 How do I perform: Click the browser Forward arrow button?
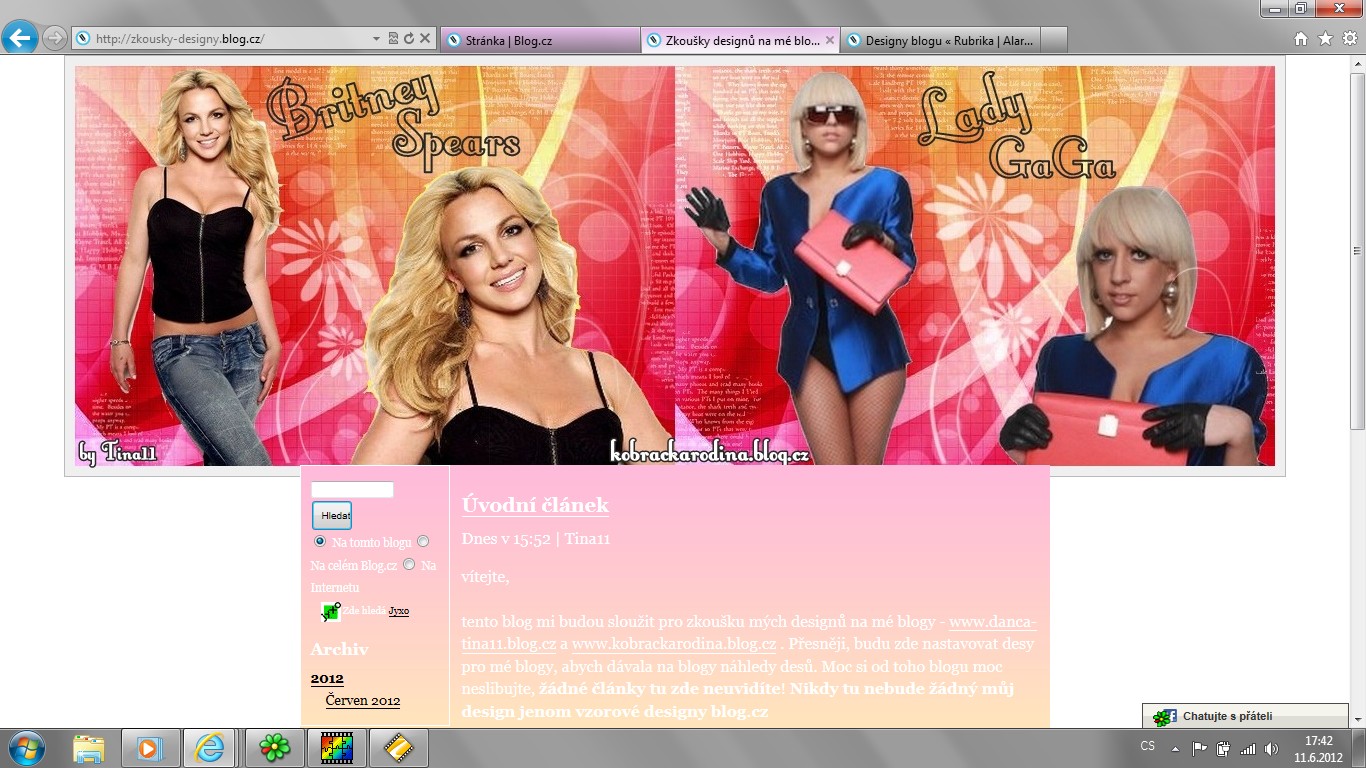coord(54,39)
